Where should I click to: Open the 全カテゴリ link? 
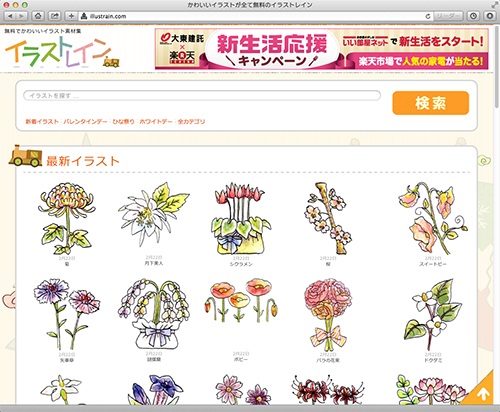(191, 122)
